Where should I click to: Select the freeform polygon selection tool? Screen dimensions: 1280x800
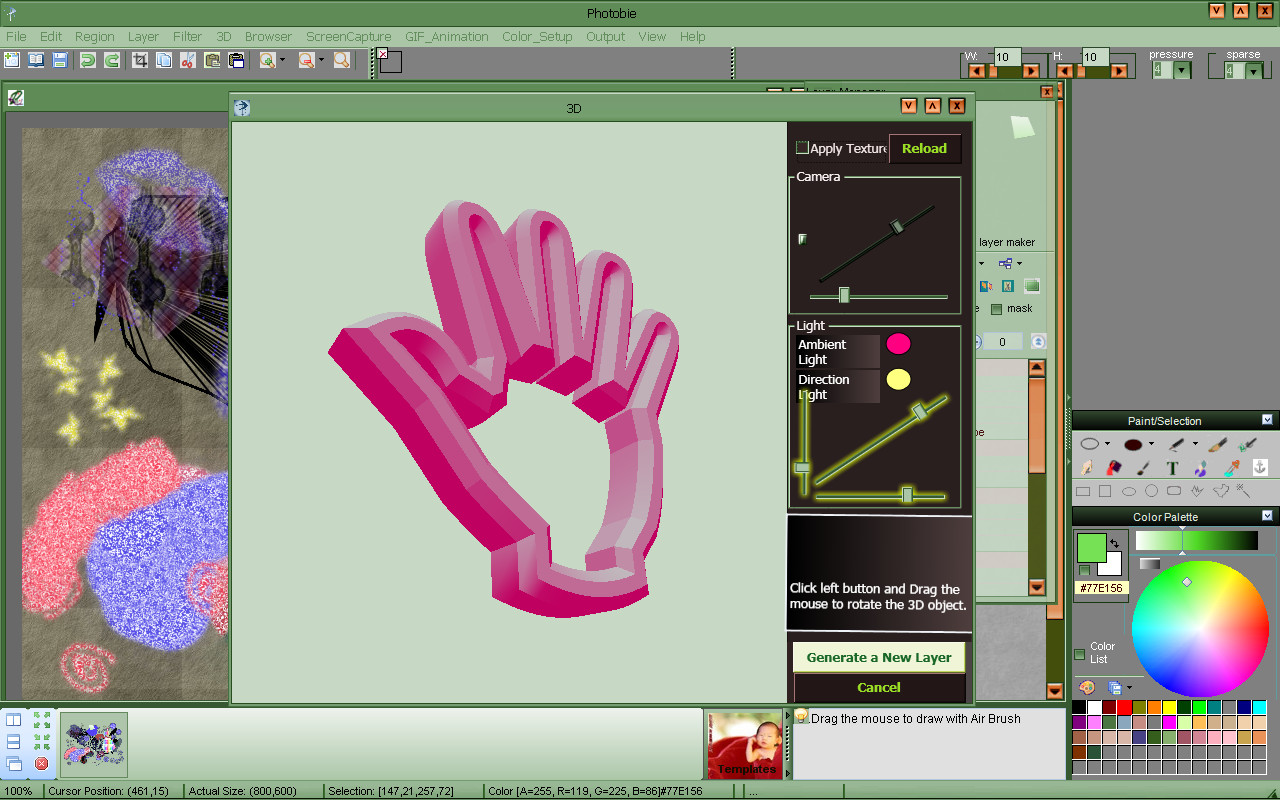coord(1220,491)
